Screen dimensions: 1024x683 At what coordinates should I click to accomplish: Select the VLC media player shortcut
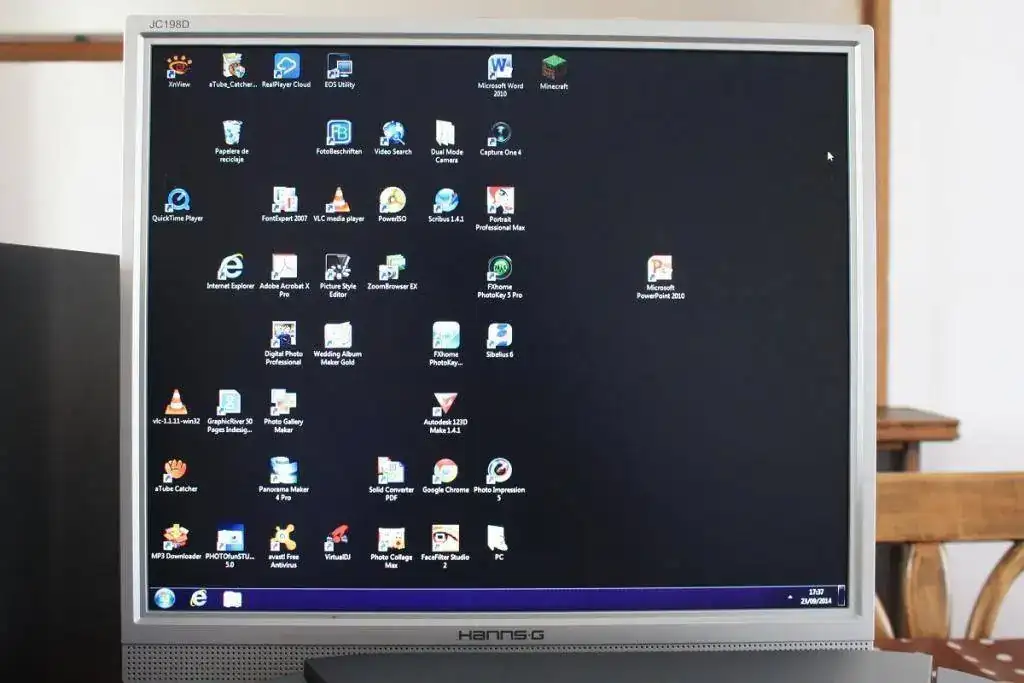(339, 201)
